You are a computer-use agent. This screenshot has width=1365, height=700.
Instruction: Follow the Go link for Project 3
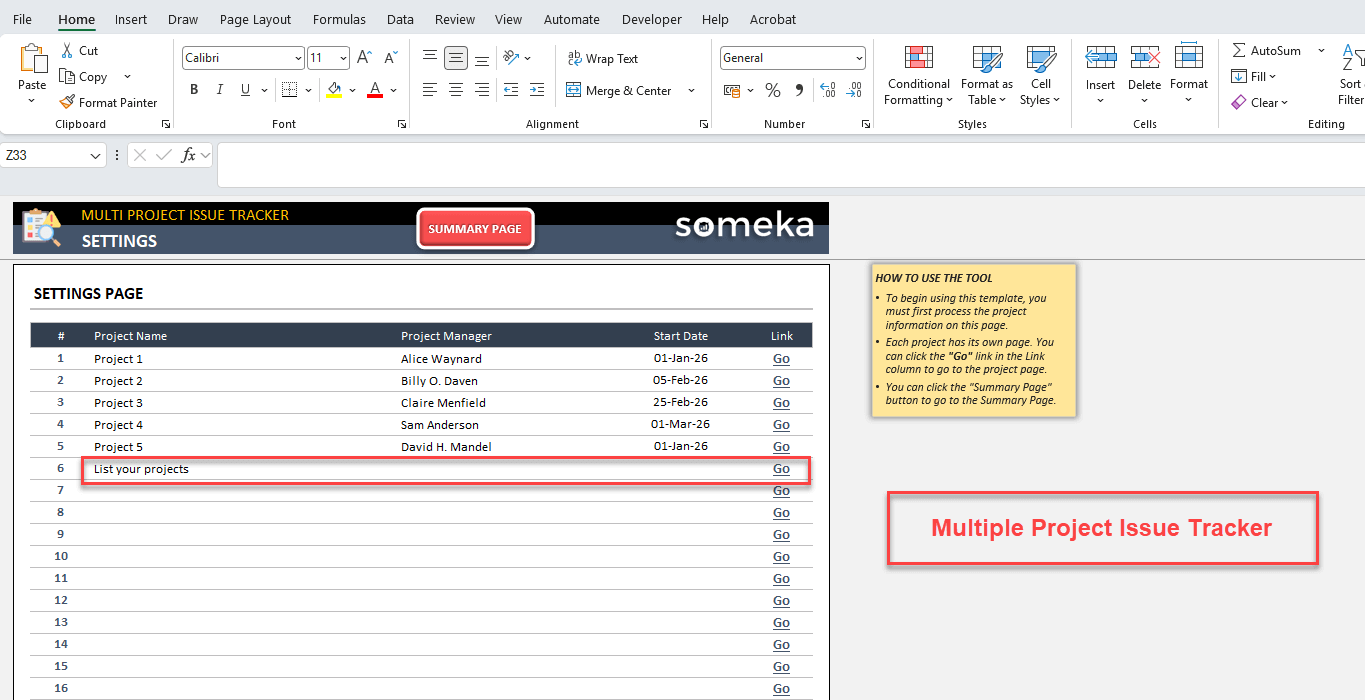coord(781,403)
